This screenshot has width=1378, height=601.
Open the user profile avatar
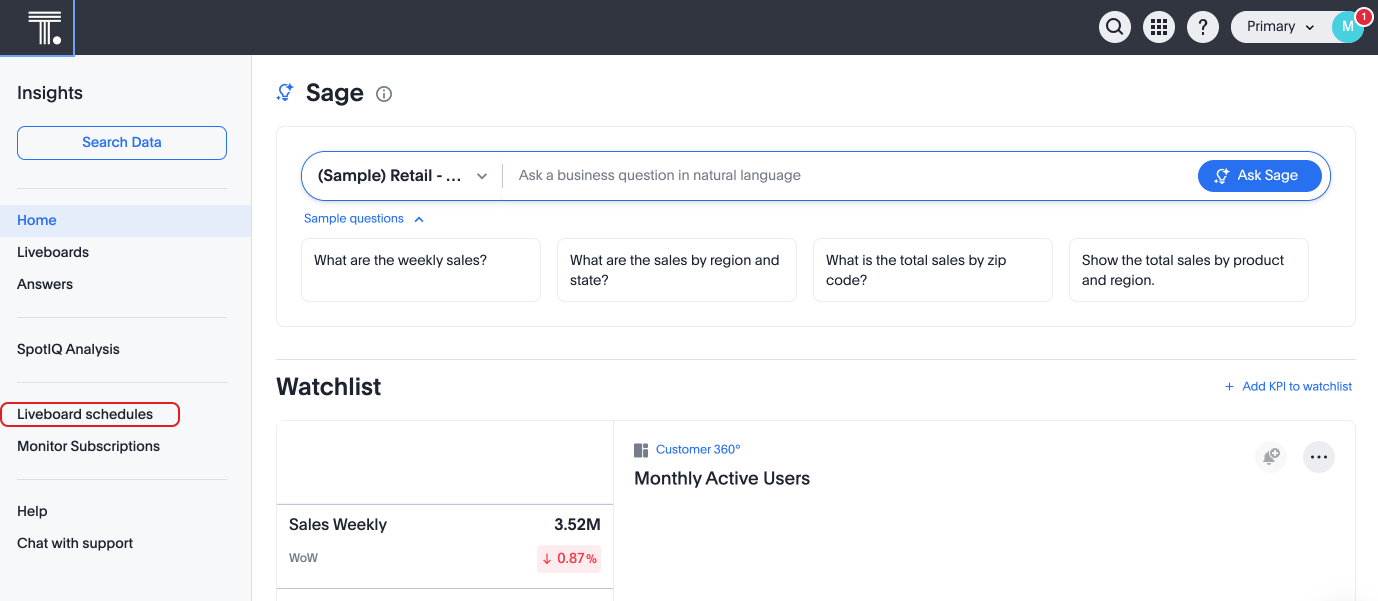pos(1346,27)
